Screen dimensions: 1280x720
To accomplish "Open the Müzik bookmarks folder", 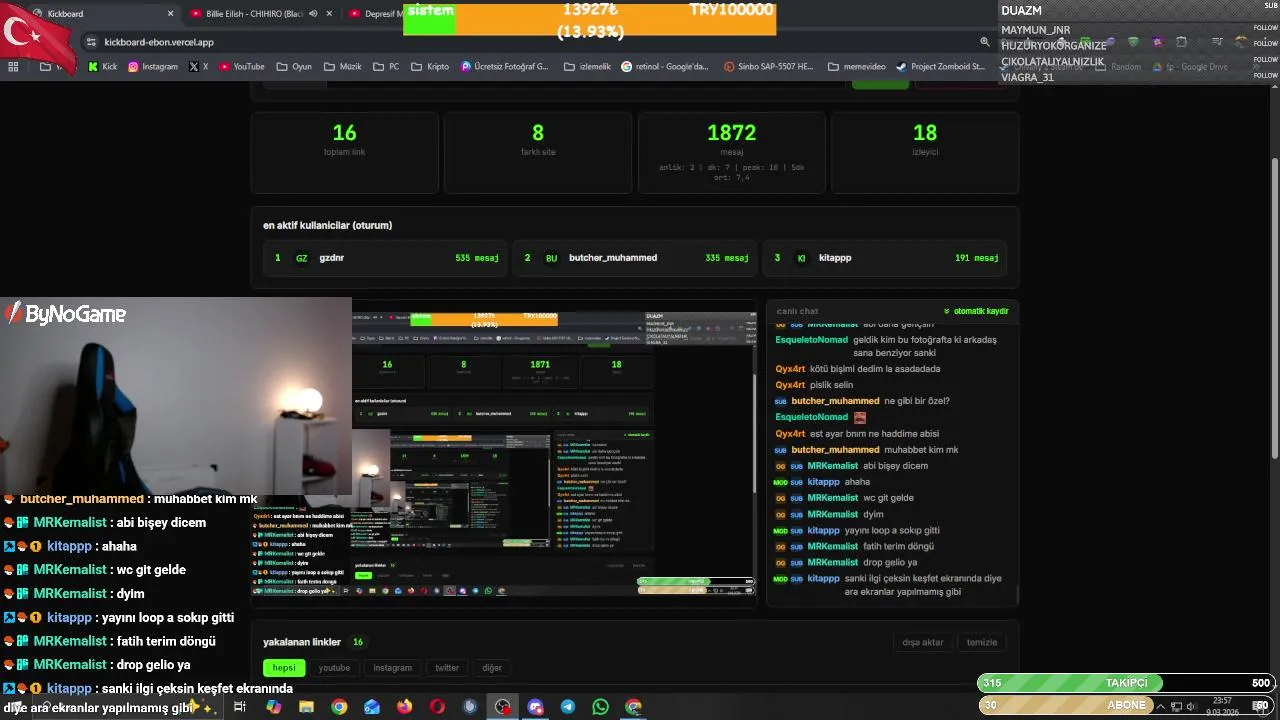I will tap(342, 67).
